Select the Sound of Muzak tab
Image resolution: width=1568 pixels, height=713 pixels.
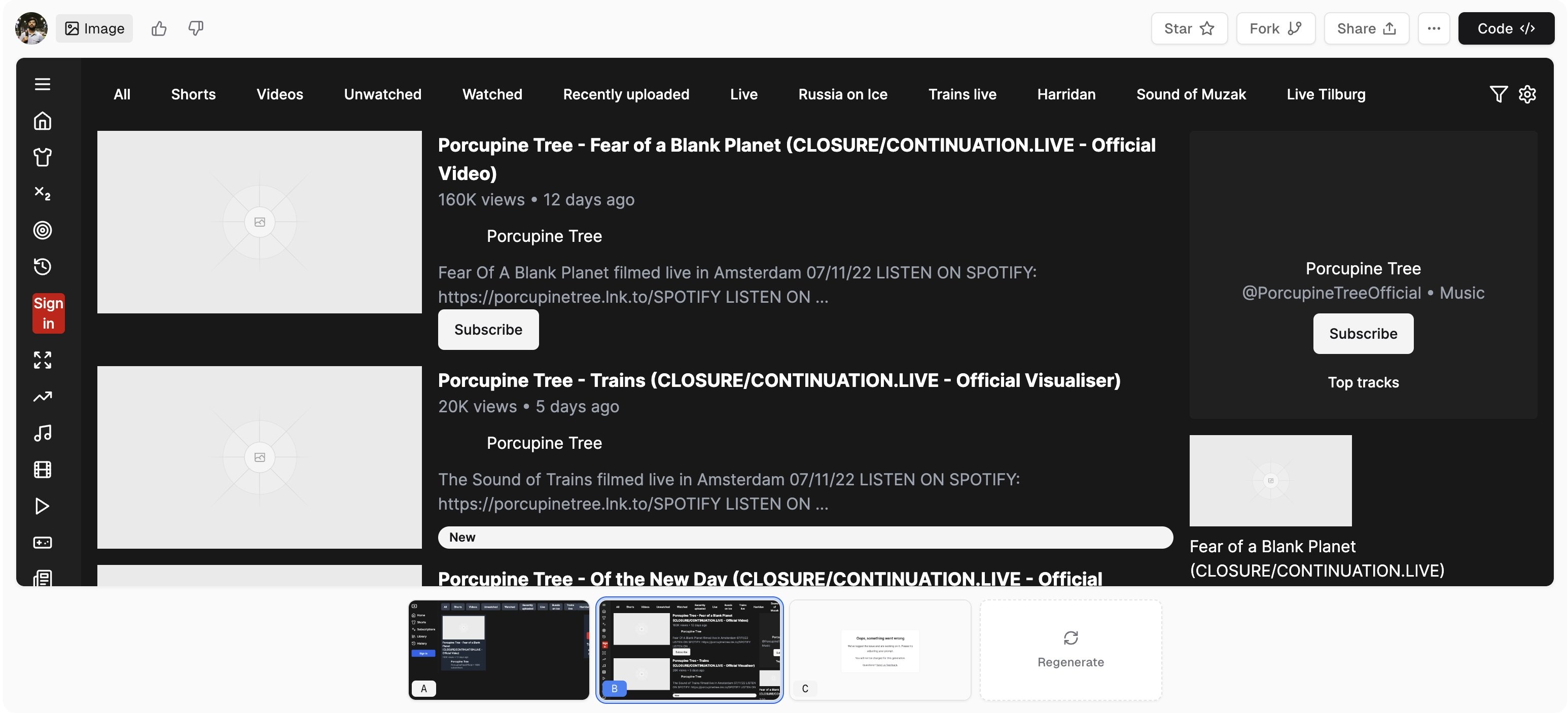(1191, 94)
